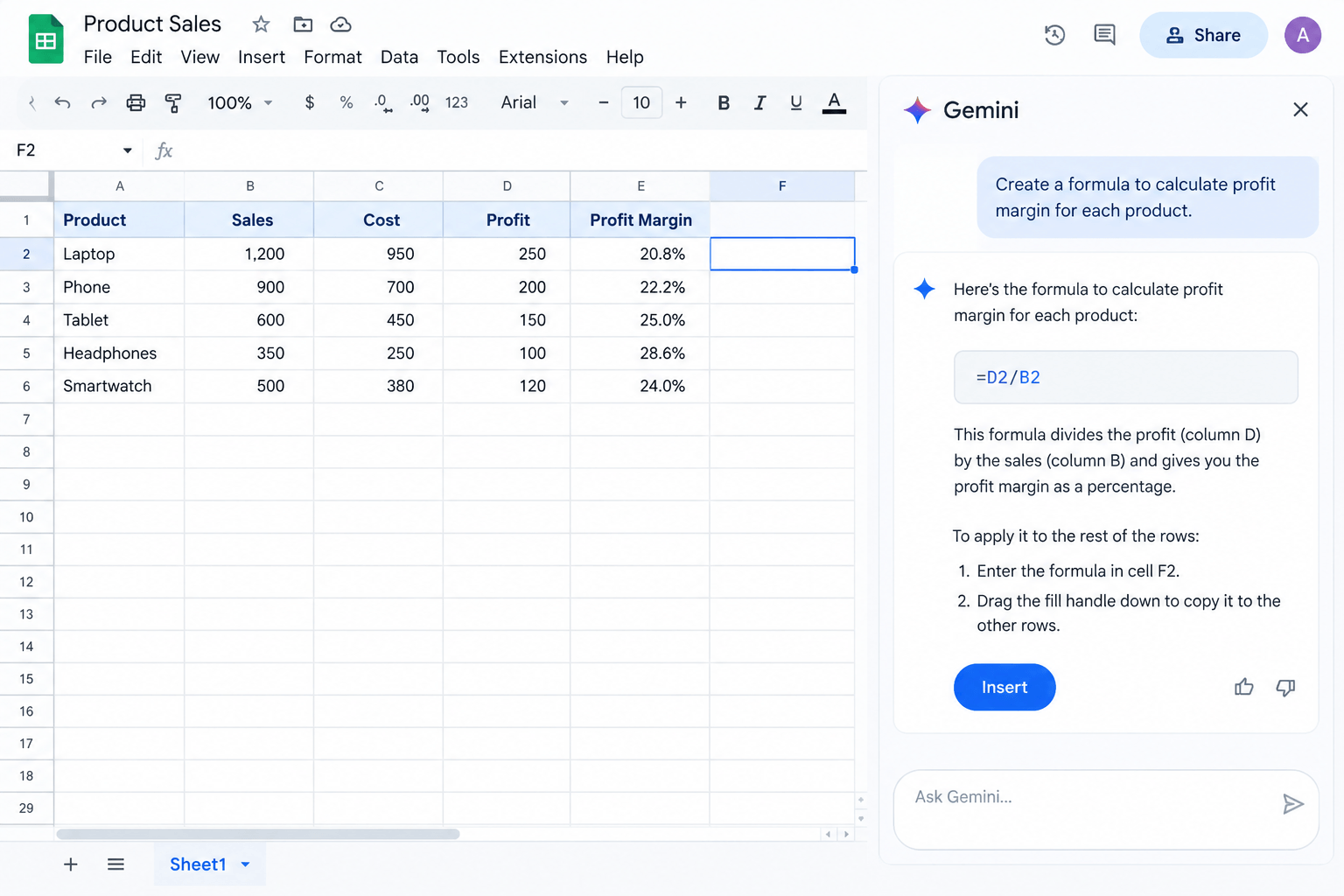
Task: Open version history clock icon
Action: coord(1054,35)
